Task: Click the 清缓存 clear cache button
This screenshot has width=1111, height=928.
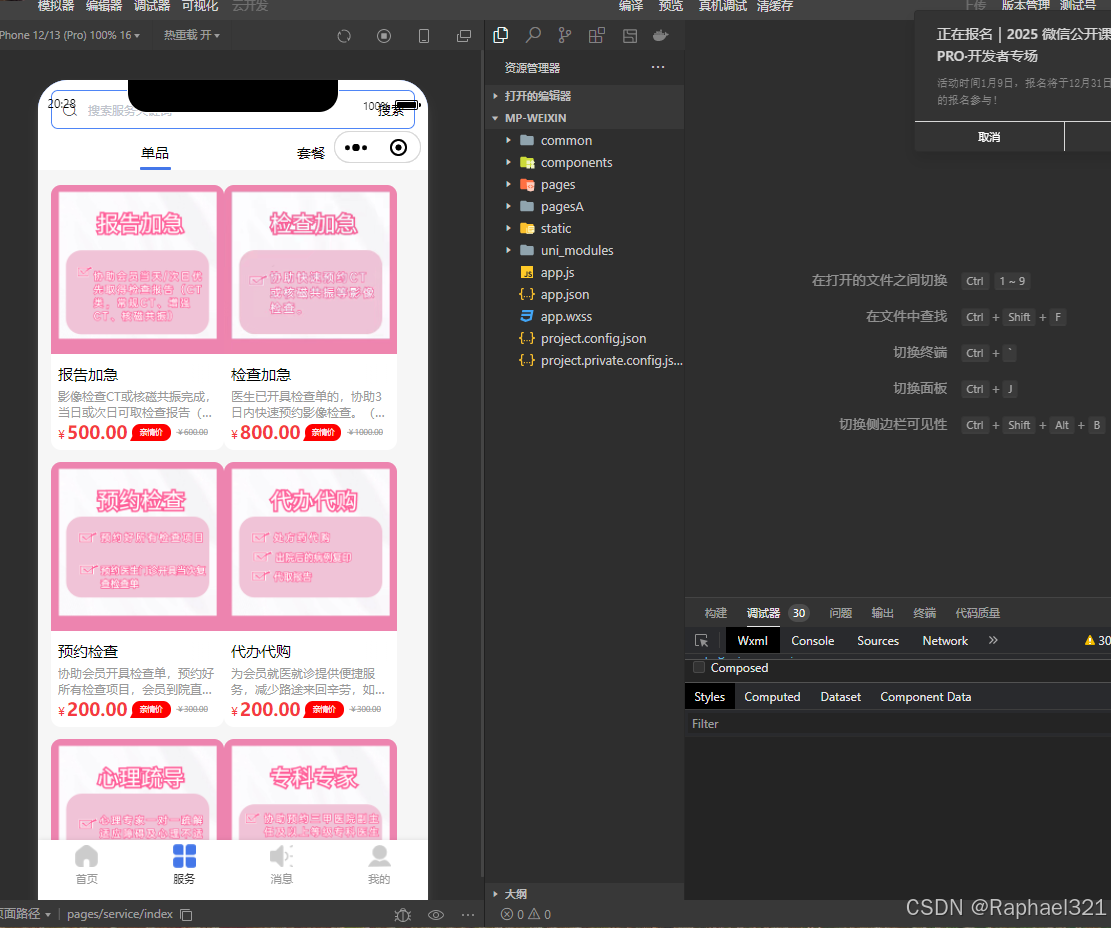Action: click(774, 6)
